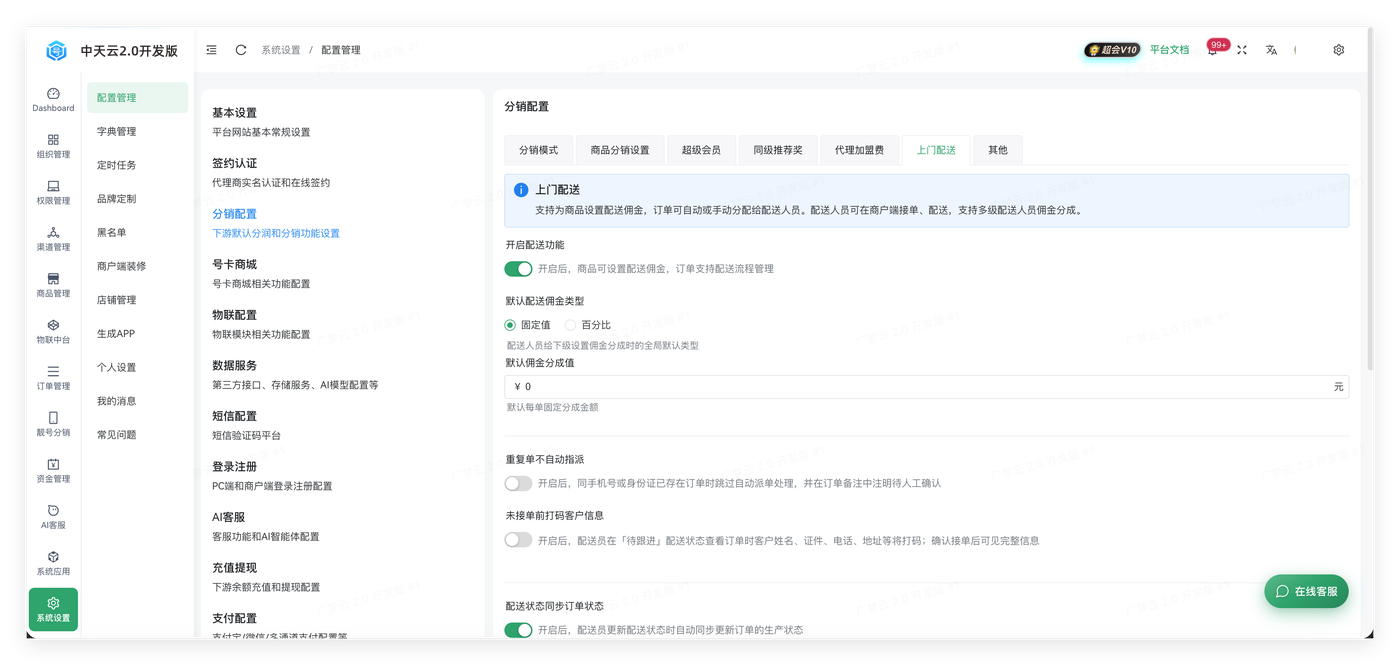Switch to the 分销模式 tab
The width and height of the screenshot is (1400, 665).
538,150
